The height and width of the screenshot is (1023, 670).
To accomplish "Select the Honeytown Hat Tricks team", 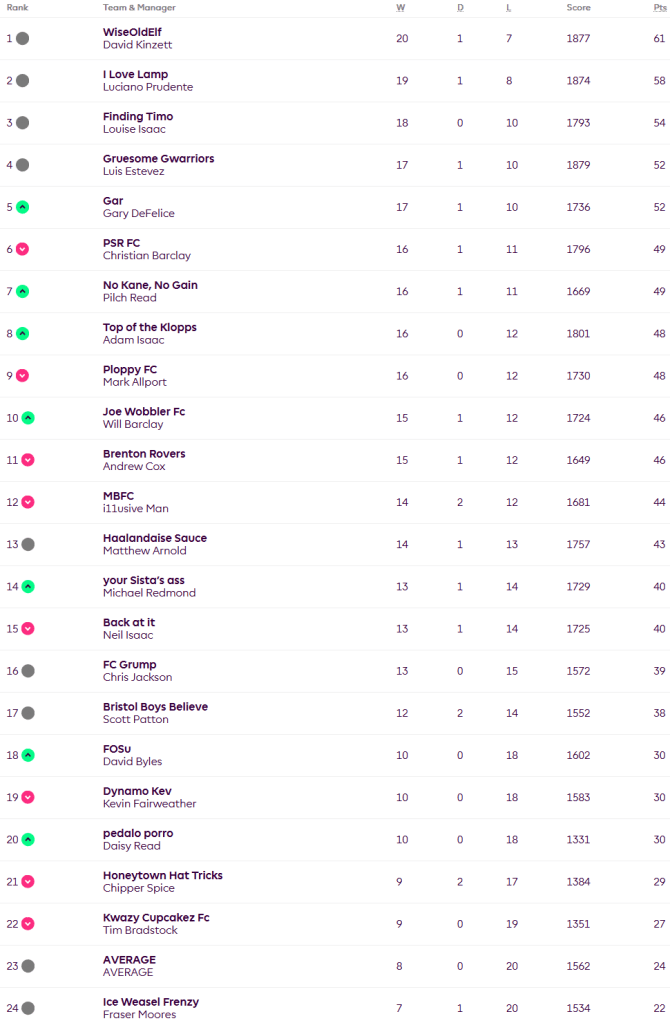I will click(x=162, y=875).
